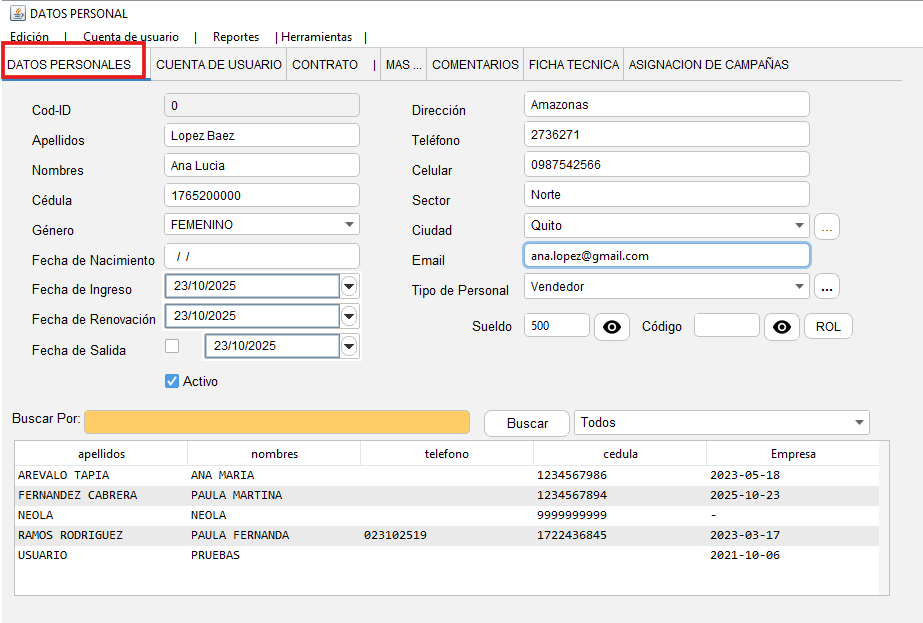Uncheck the Activo checkbox
Image resolution: width=923 pixels, height=623 pixels.
pos(172,381)
